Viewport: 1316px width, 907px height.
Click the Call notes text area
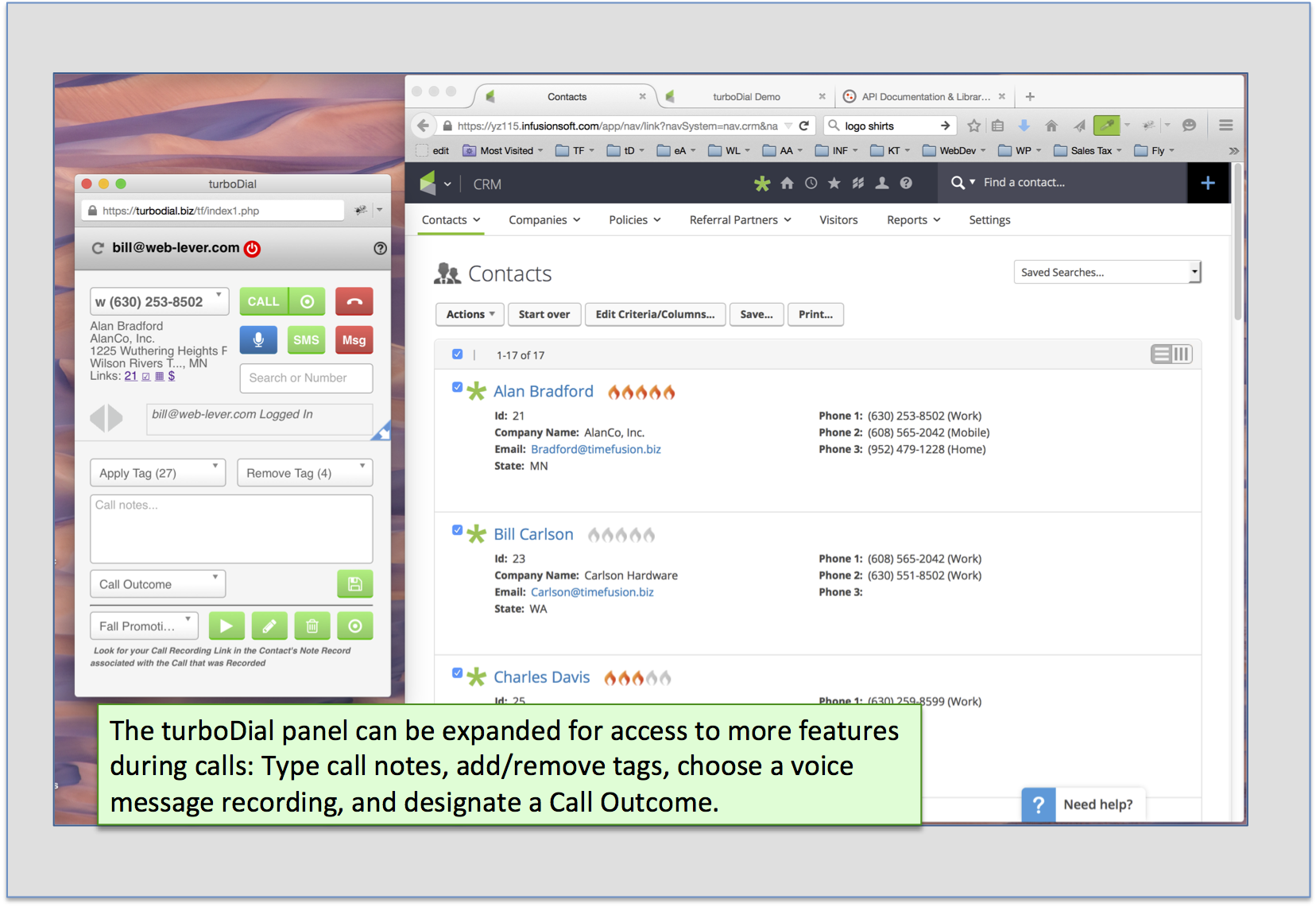tap(231, 529)
